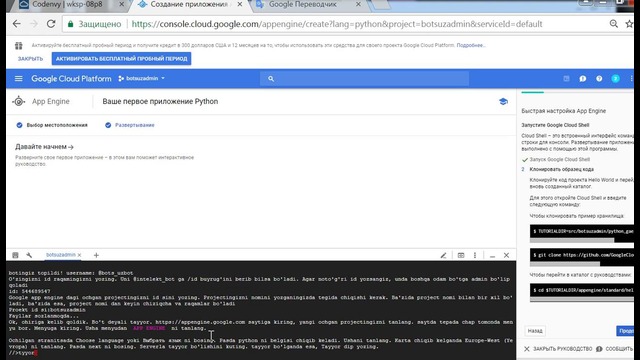Open the graduation cap tutorial icon
The width and height of the screenshot is (640, 360).
click(503, 102)
